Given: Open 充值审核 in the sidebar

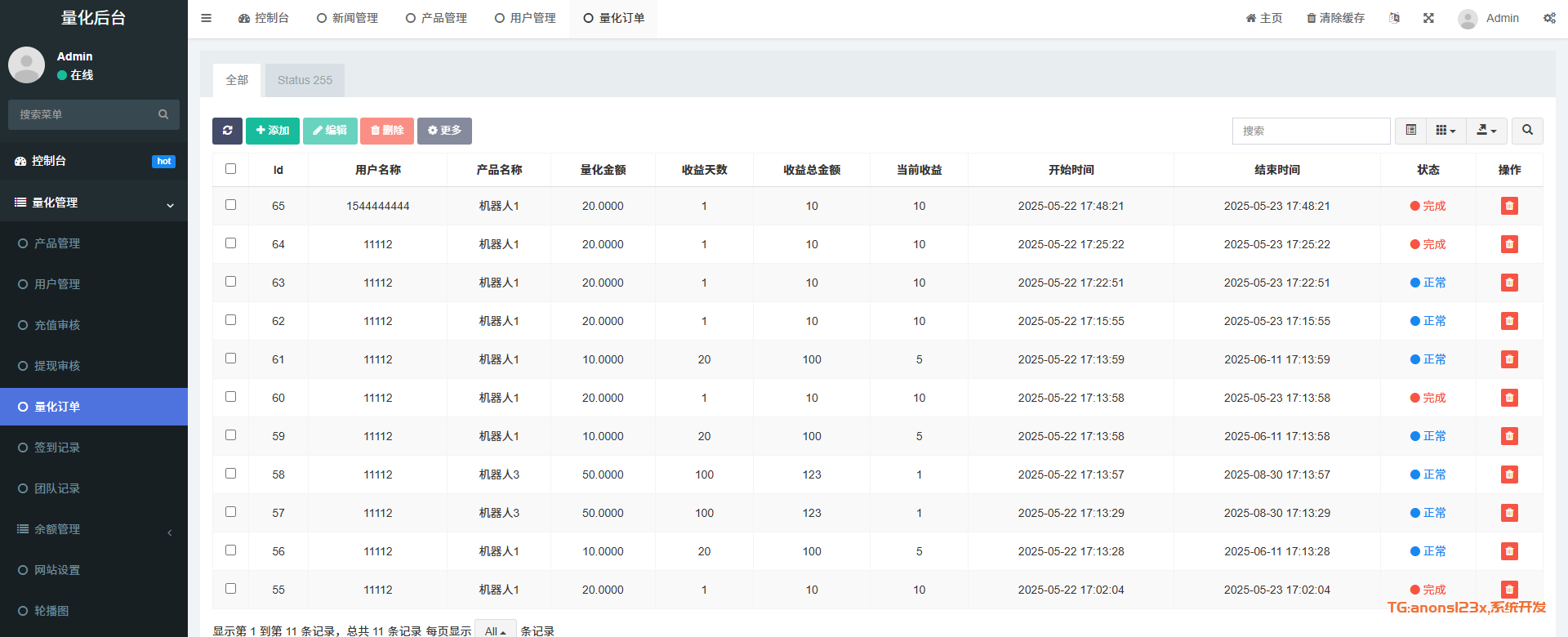Looking at the screenshot, I should pos(94,325).
